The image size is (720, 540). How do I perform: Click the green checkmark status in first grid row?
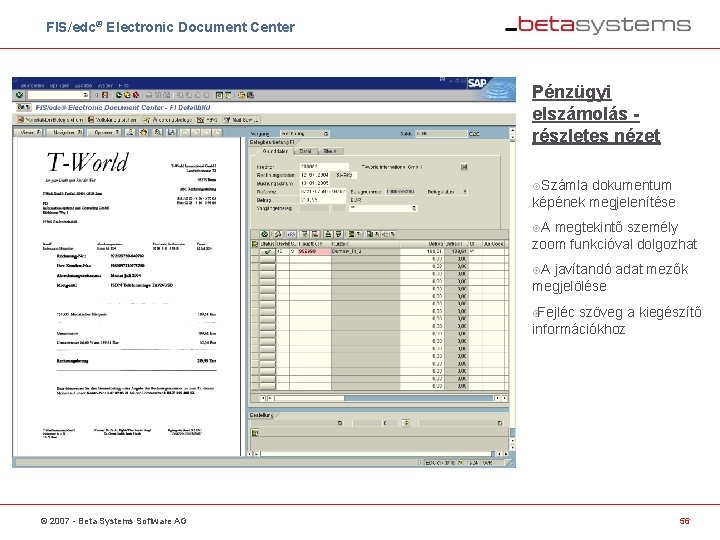pyautogui.click(x=267, y=252)
